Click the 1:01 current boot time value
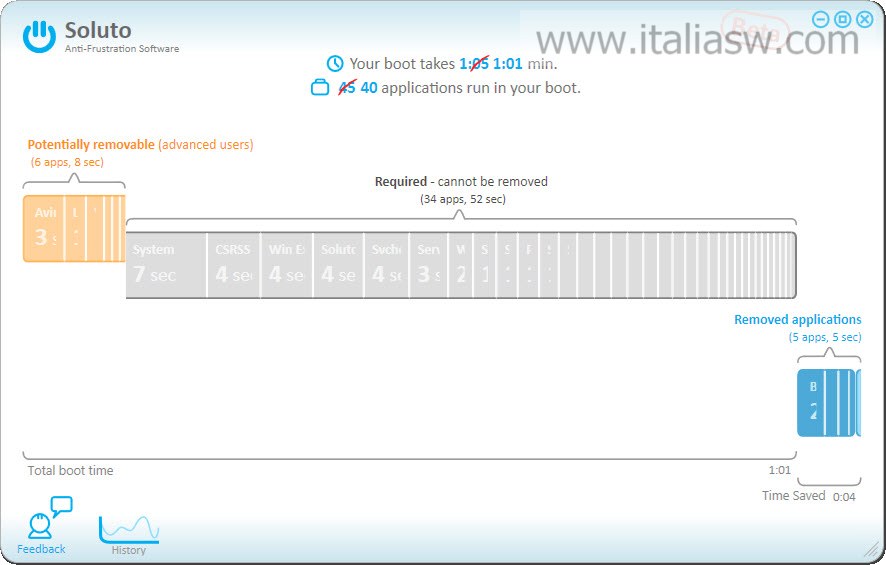Screen dimensions: 886x565 507,63
